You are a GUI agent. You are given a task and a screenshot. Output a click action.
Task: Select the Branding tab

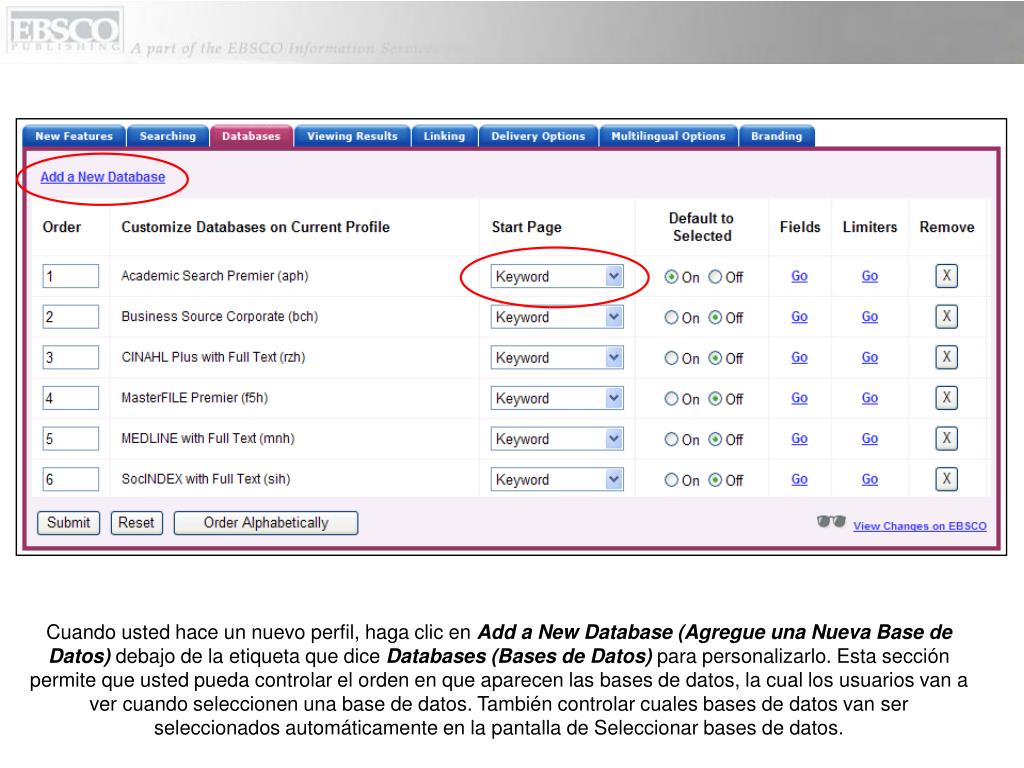[x=776, y=136]
